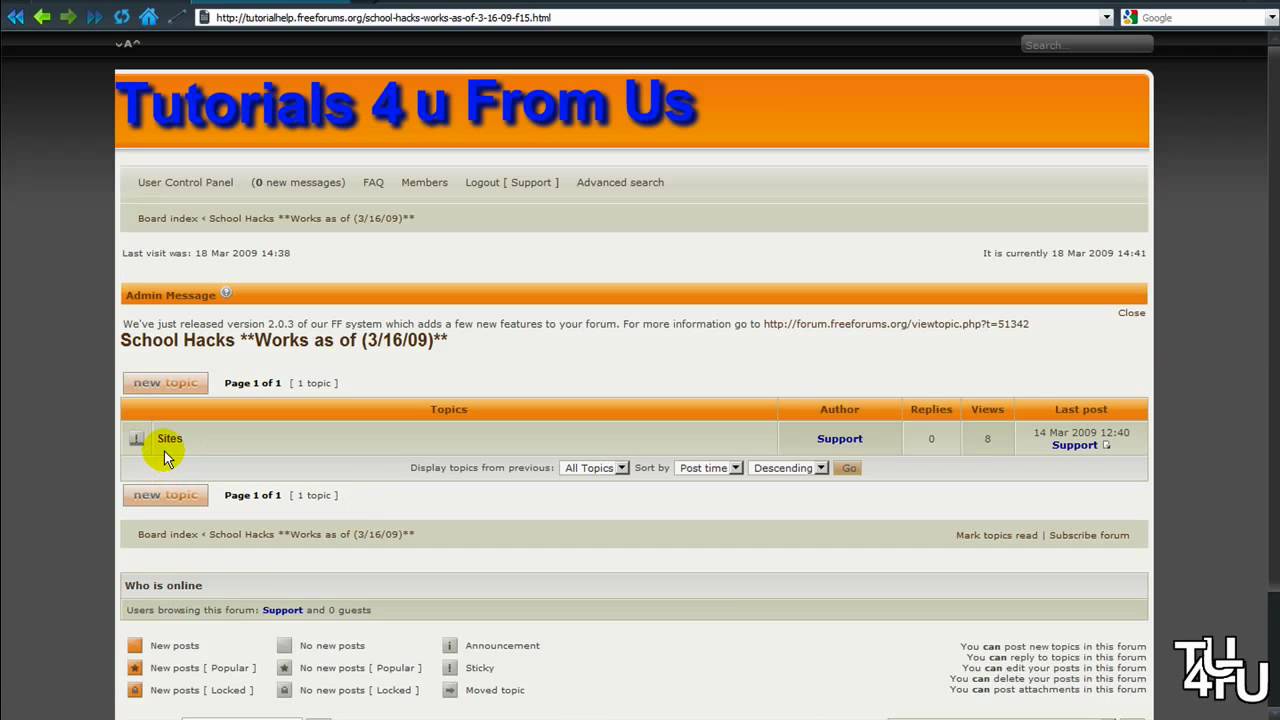Open the Descending order dropdown
Screen dimensions: 1280x720
(789, 468)
